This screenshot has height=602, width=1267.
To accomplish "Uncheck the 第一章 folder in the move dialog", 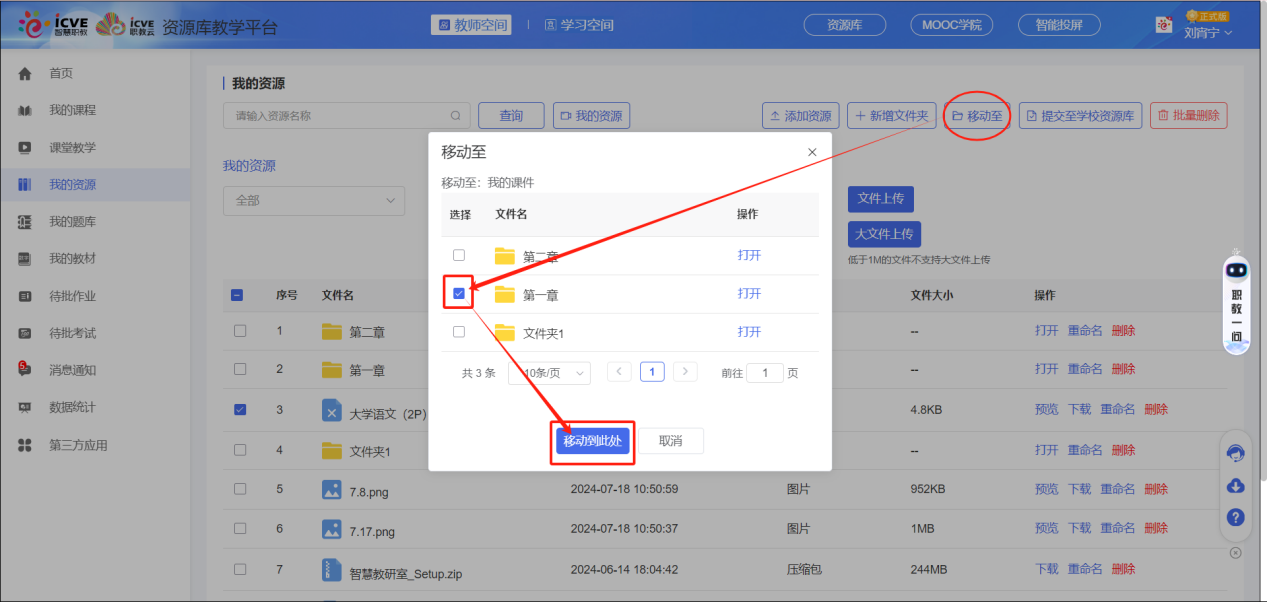I will click(x=459, y=294).
